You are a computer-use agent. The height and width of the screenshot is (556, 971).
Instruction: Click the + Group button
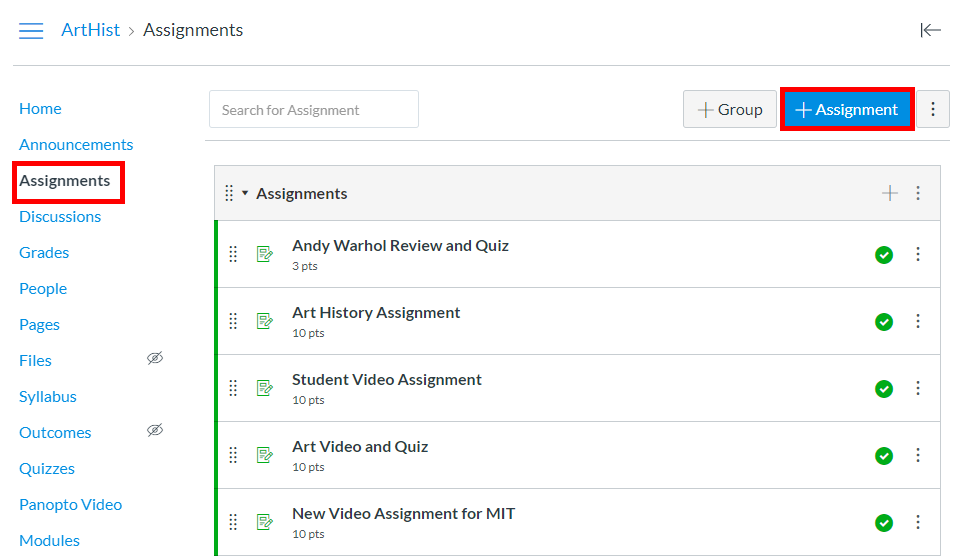(x=729, y=110)
